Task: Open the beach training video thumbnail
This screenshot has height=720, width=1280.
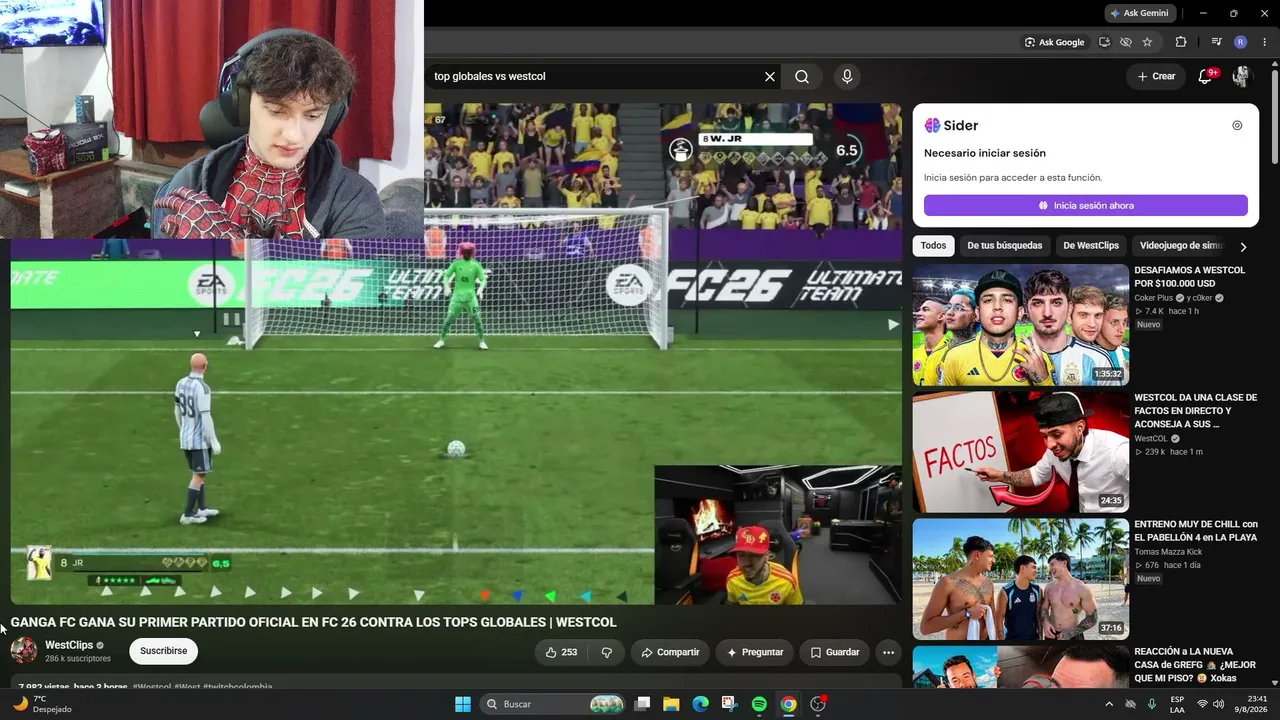Action: pos(1021,579)
